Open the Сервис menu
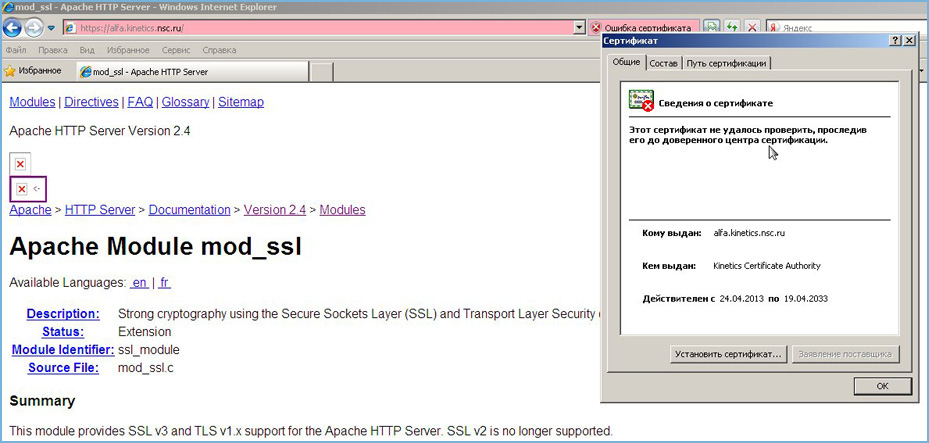 176,50
